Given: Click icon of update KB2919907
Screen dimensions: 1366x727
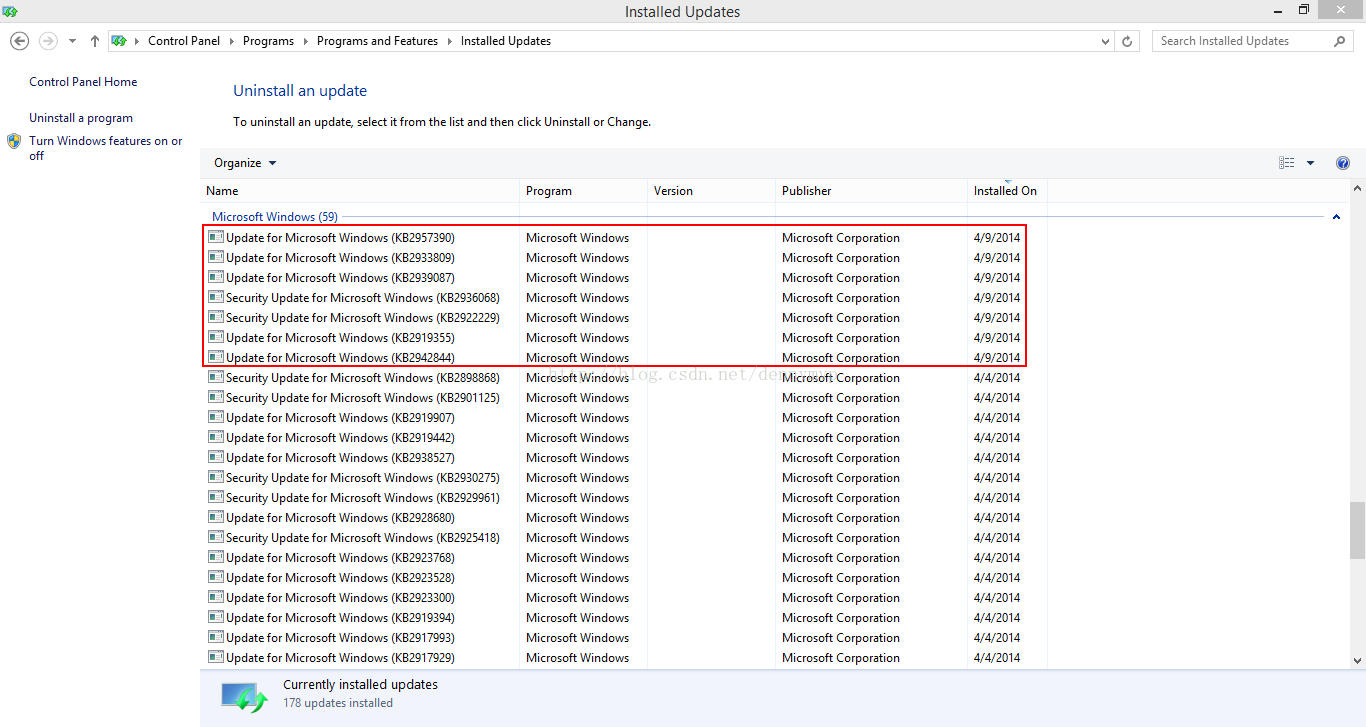Looking at the screenshot, I should [x=215, y=417].
